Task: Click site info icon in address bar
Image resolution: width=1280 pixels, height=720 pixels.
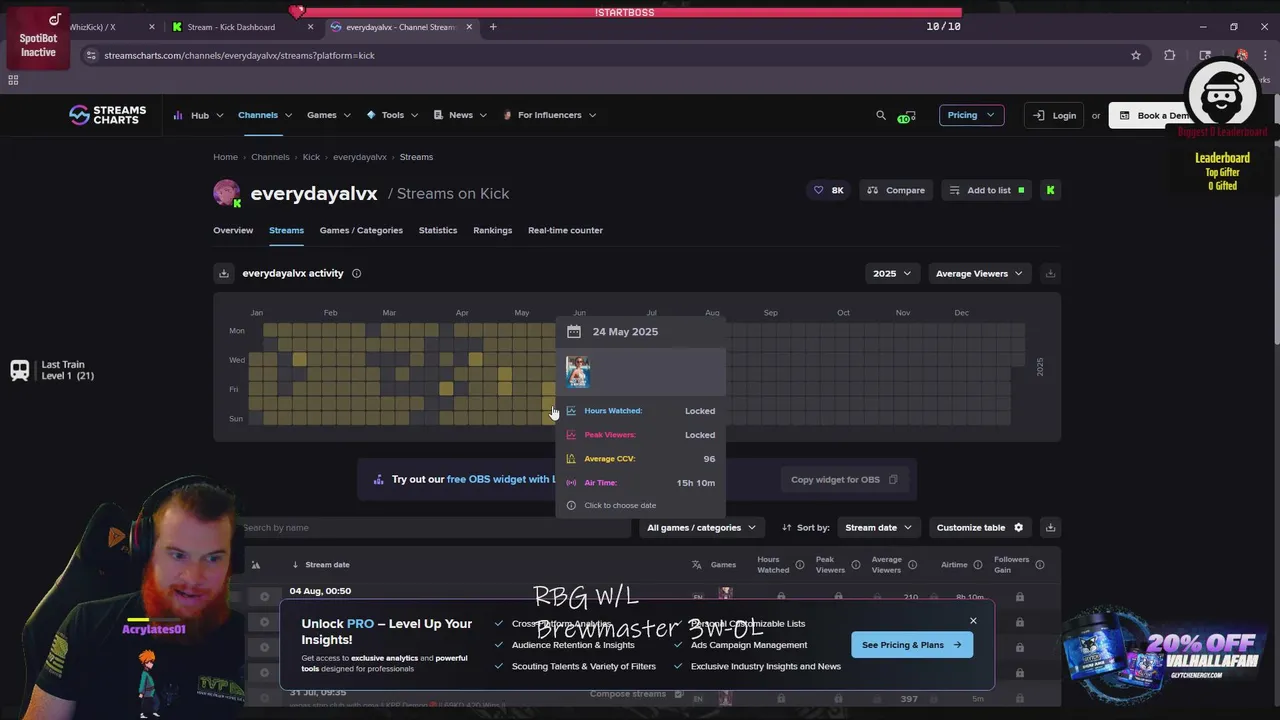Action: click(x=91, y=55)
